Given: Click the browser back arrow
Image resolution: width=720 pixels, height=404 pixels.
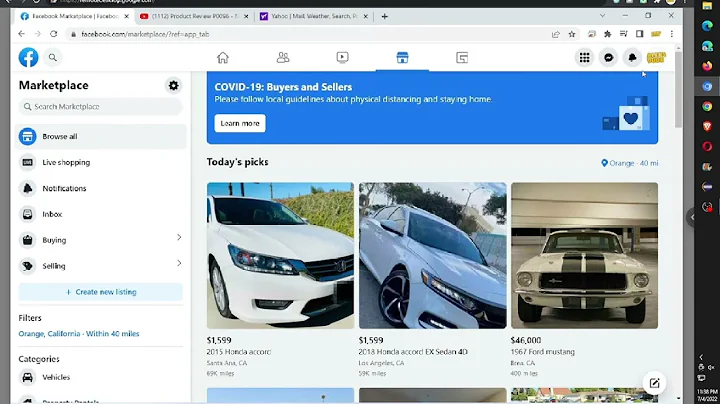Looking at the screenshot, I should coord(22,34).
